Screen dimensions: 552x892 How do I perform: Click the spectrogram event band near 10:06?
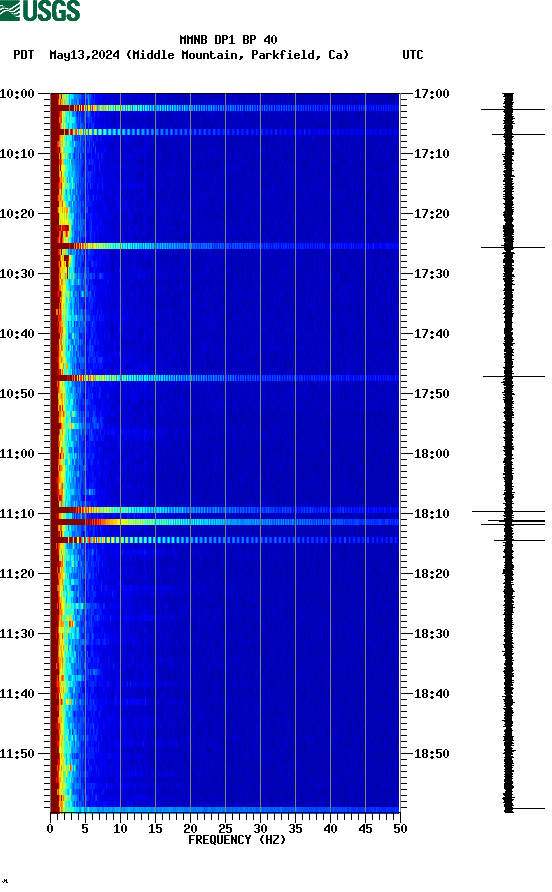point(225,132)
